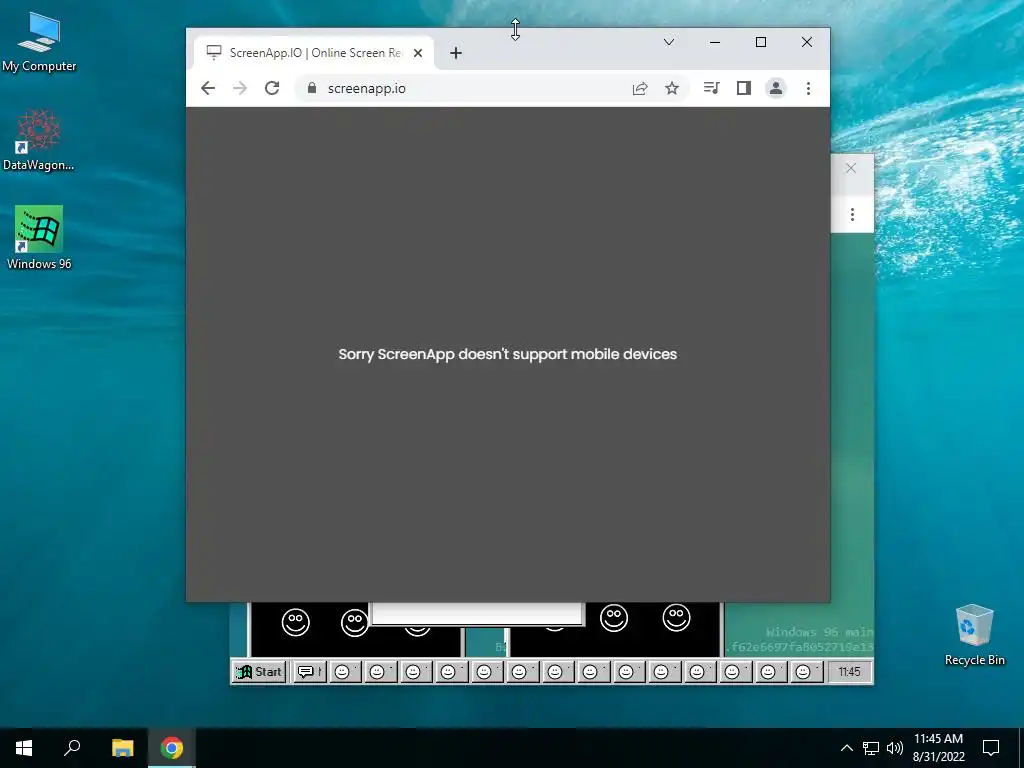Select the first smiley button on Windows 96 taskbar

pos(345,671)
